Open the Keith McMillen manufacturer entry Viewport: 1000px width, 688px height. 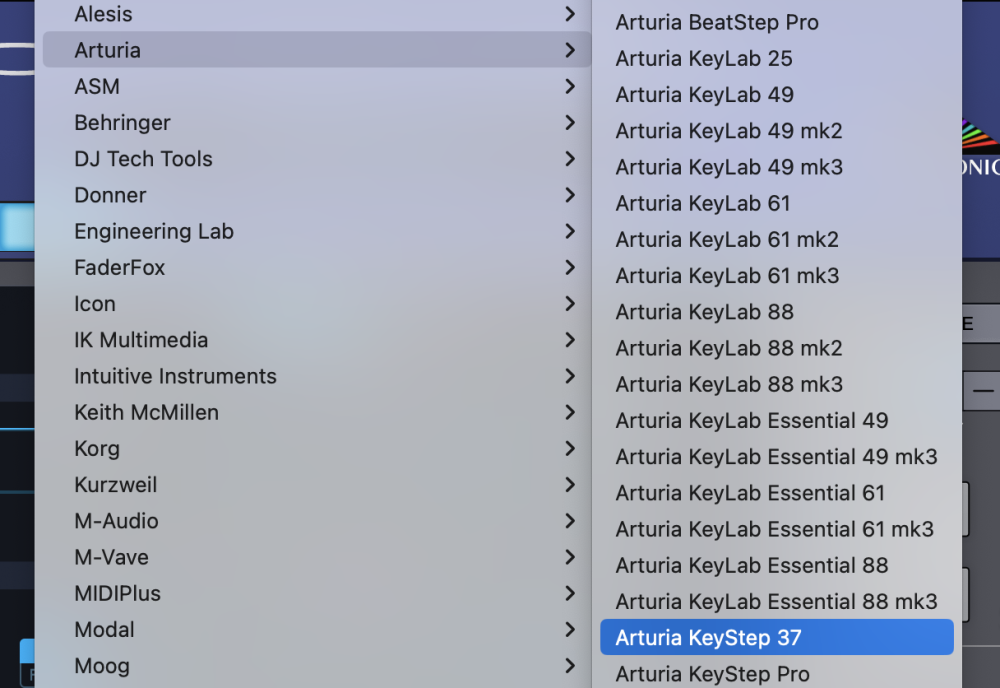[146, 412]
